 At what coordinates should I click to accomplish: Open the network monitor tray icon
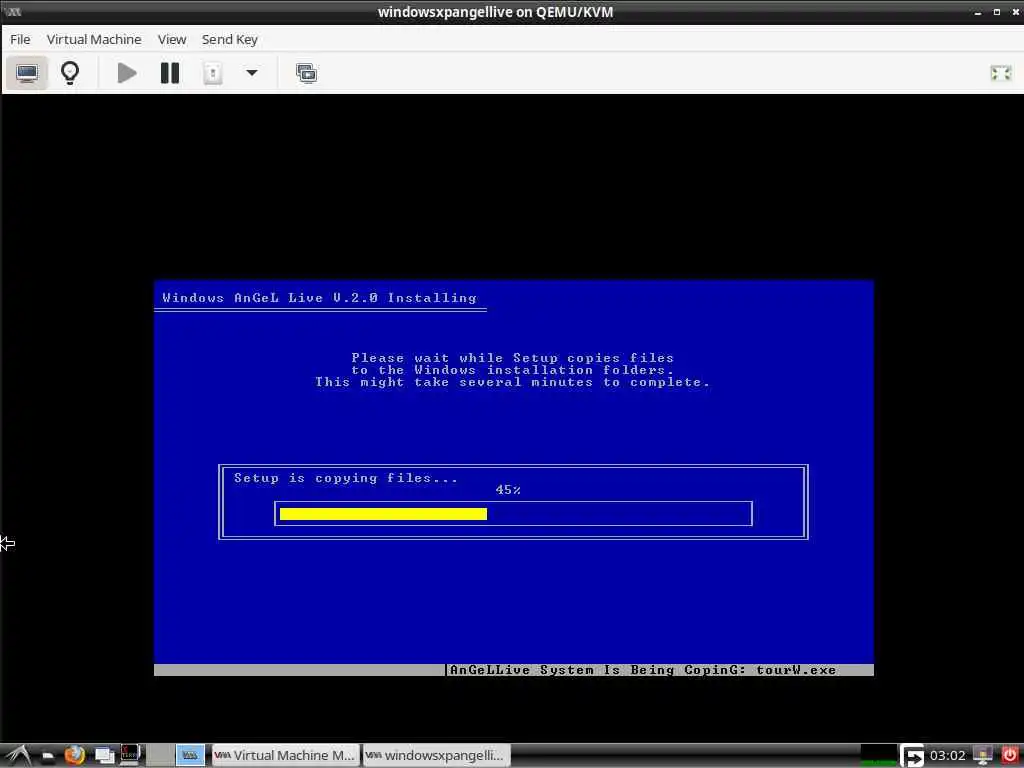(983, 756)
